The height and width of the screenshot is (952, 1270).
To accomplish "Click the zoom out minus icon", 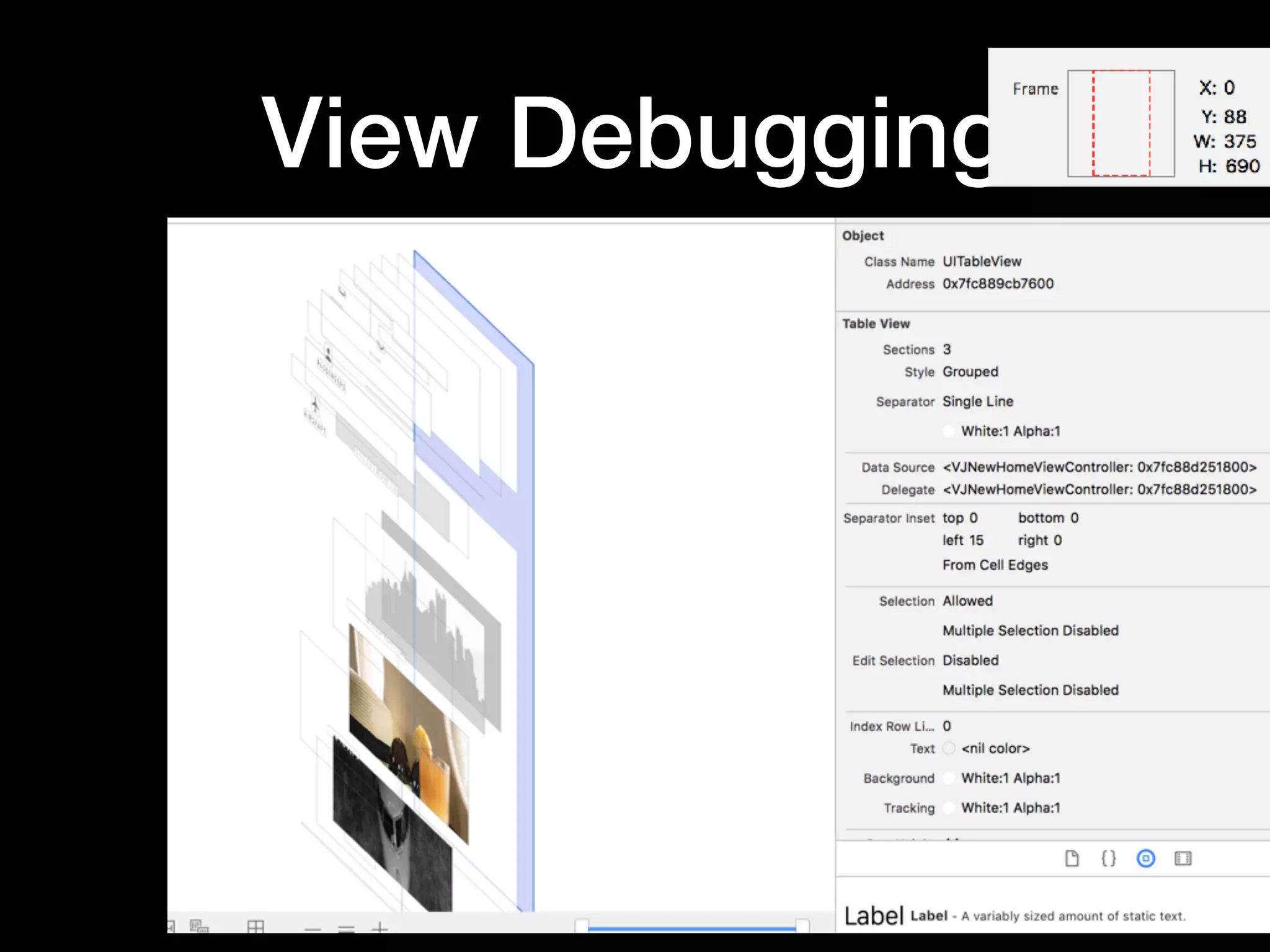I will pos(313,929).
